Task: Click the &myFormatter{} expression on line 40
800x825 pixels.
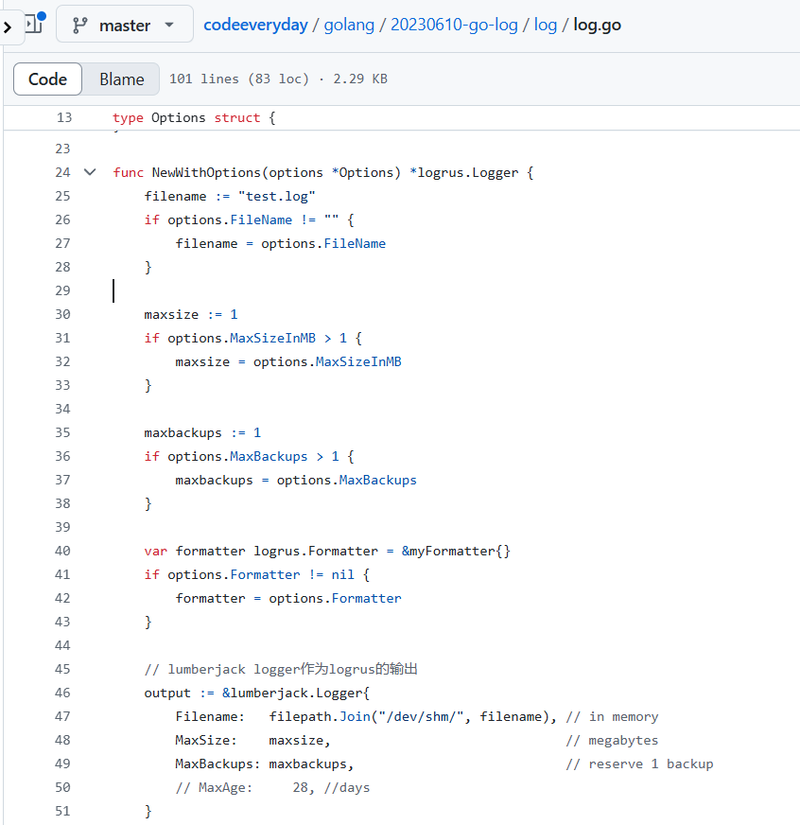Action: (456, 551)
